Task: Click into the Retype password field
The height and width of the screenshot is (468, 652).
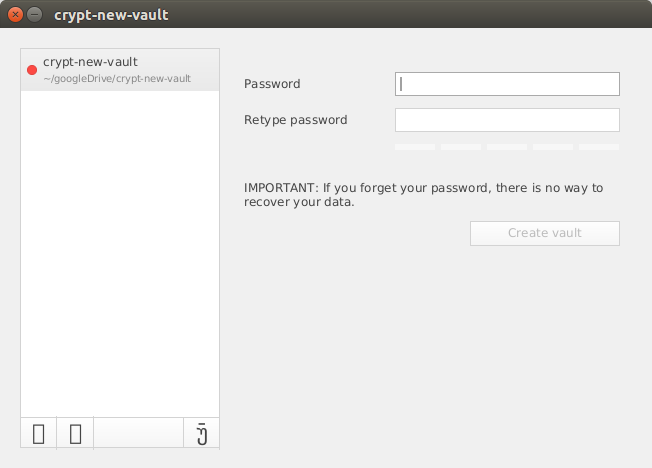Action: [507, 120]
